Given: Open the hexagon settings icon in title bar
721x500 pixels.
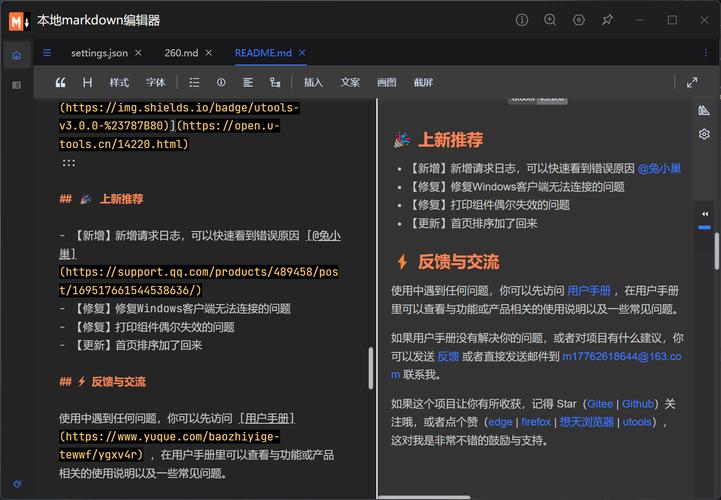Looking at the screenshot, I should (578, 20).
